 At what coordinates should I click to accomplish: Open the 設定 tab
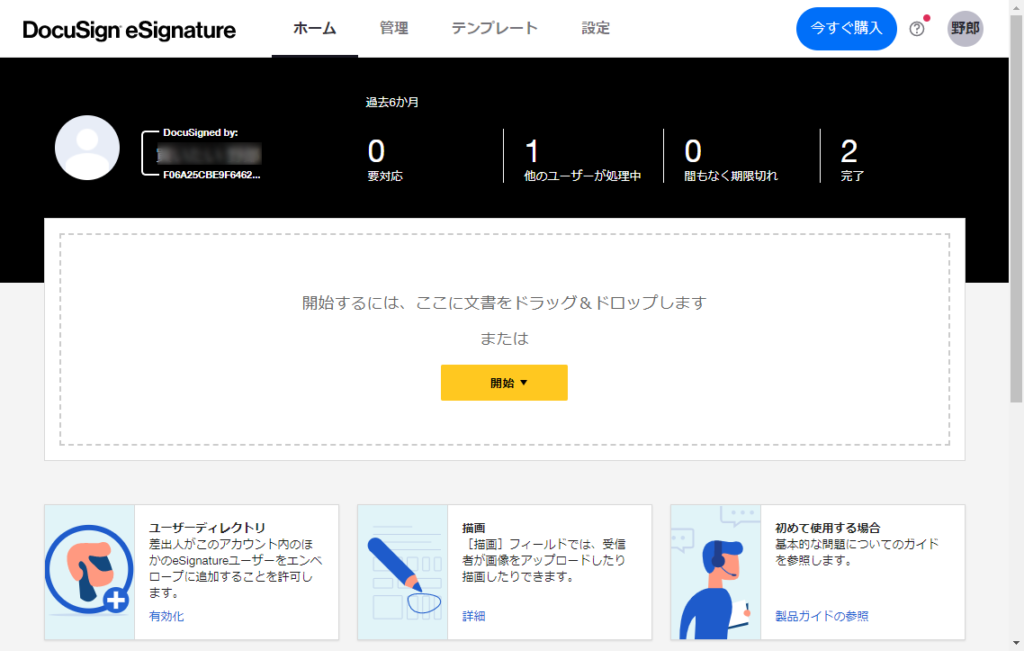[595, 28]
